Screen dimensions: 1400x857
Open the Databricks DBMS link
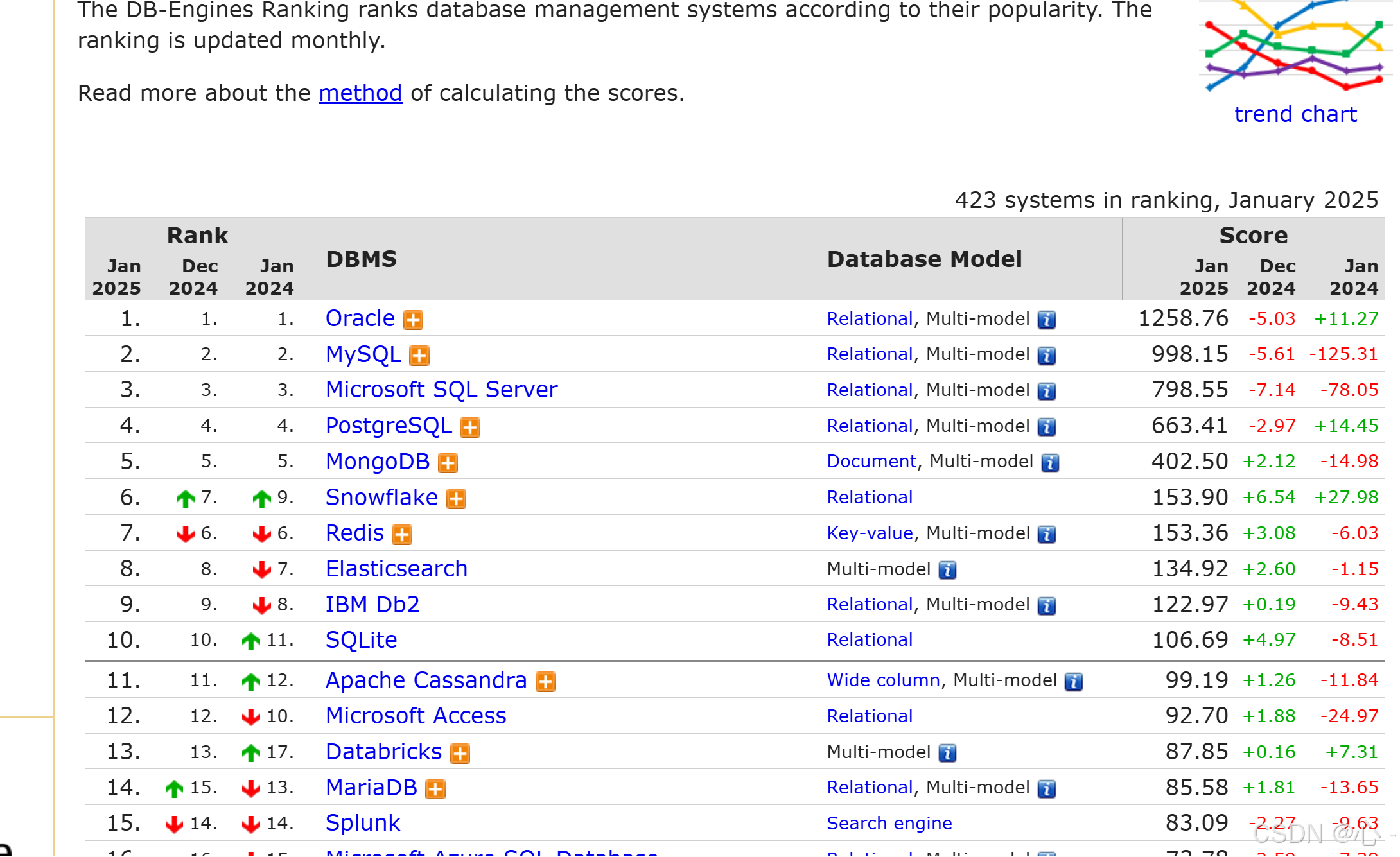(x=384, y=752)
